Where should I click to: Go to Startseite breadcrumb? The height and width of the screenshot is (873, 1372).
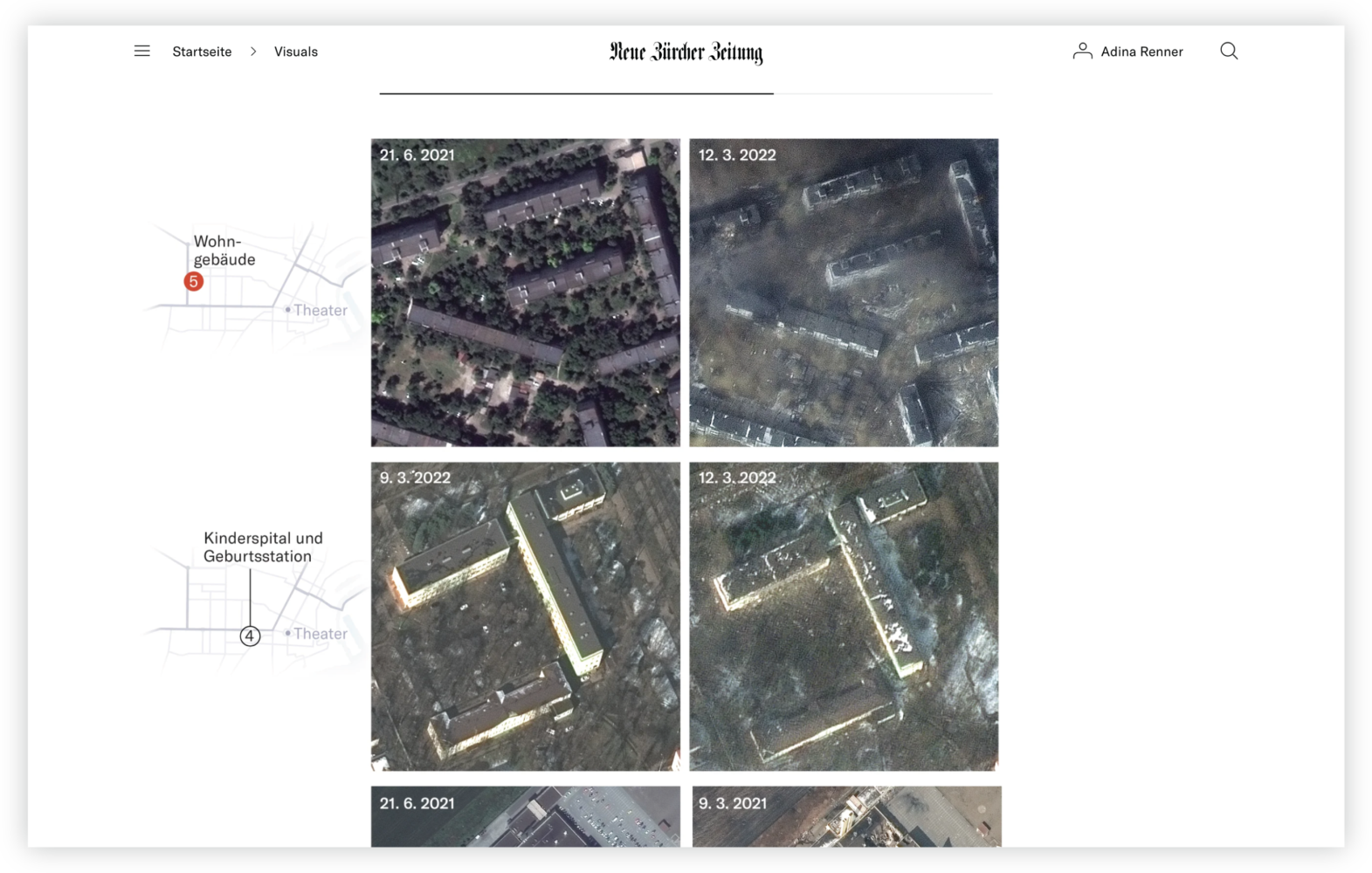coord(202,52)
